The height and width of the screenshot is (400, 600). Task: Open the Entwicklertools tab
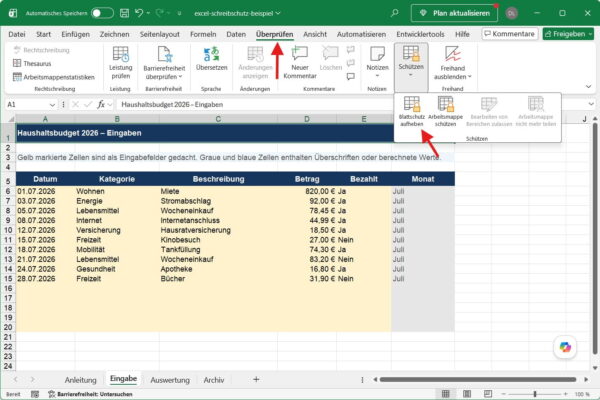420,34
